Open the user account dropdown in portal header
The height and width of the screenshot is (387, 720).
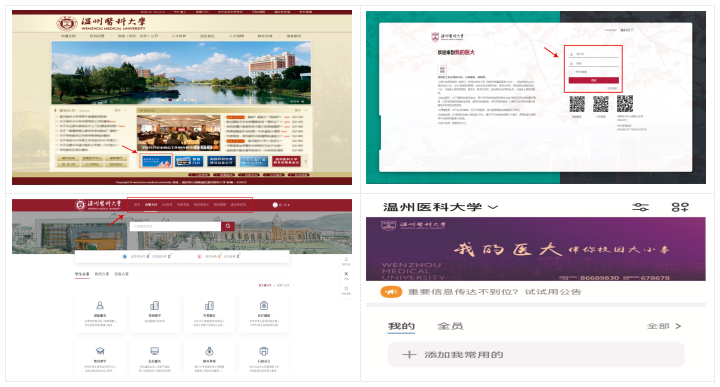(281, 205)
